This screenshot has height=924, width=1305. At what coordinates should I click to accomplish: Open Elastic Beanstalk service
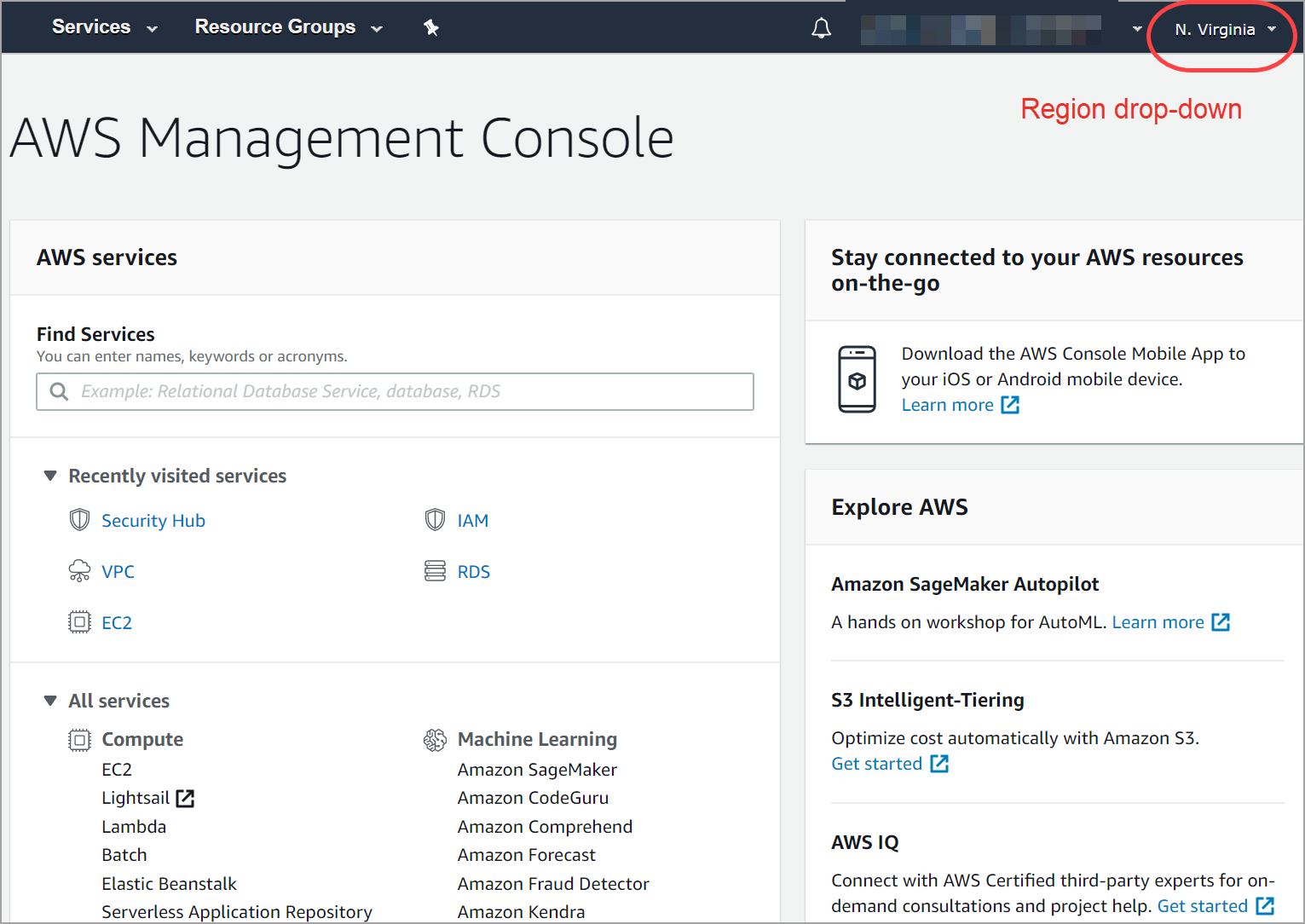[169, 884]
